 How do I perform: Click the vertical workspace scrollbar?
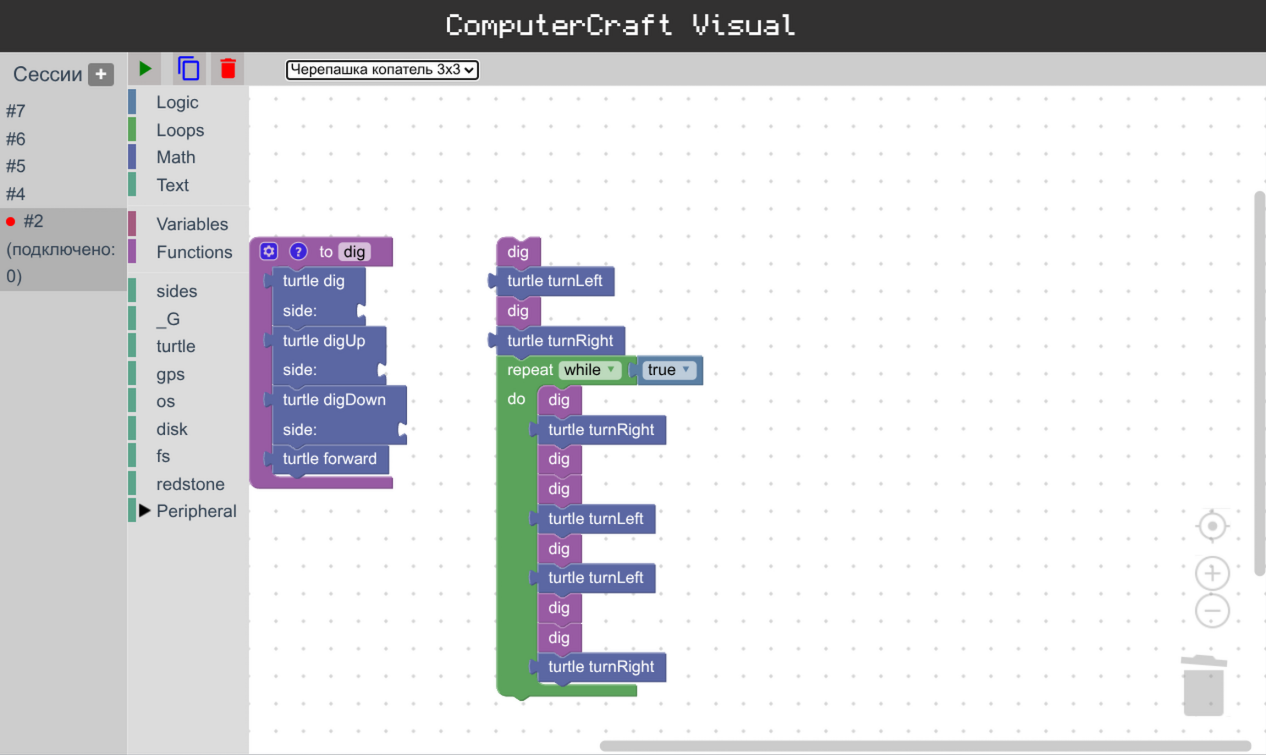point(1259,383)
